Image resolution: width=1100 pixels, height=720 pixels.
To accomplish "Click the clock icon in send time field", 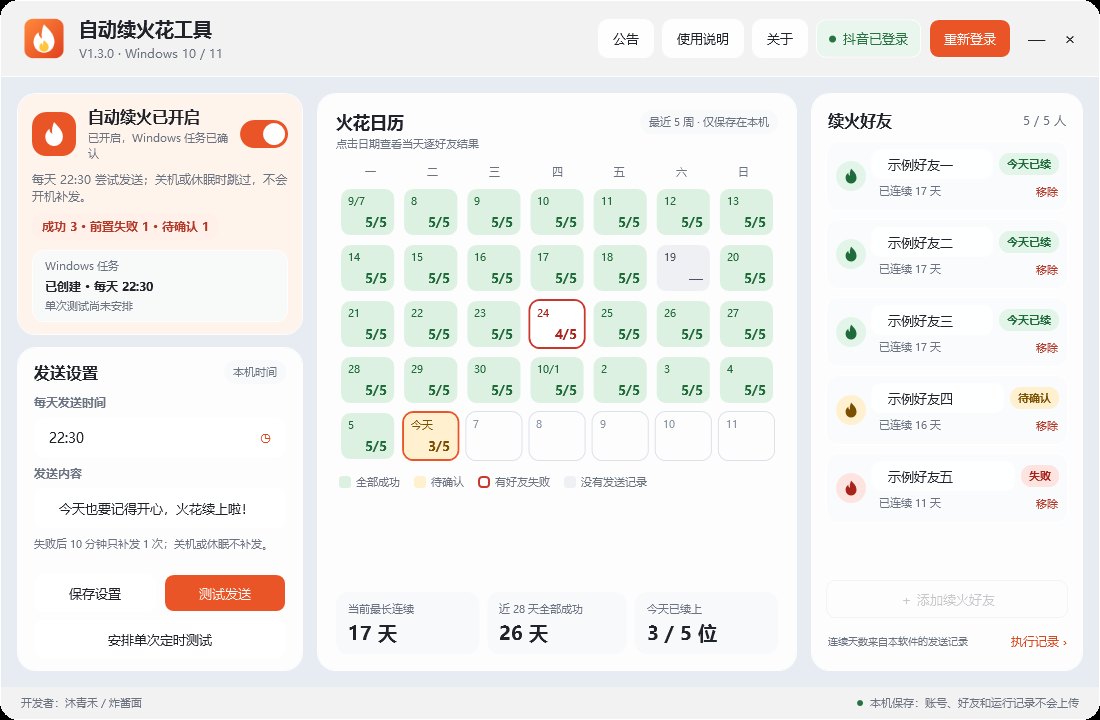I will (x=265, y=438).
